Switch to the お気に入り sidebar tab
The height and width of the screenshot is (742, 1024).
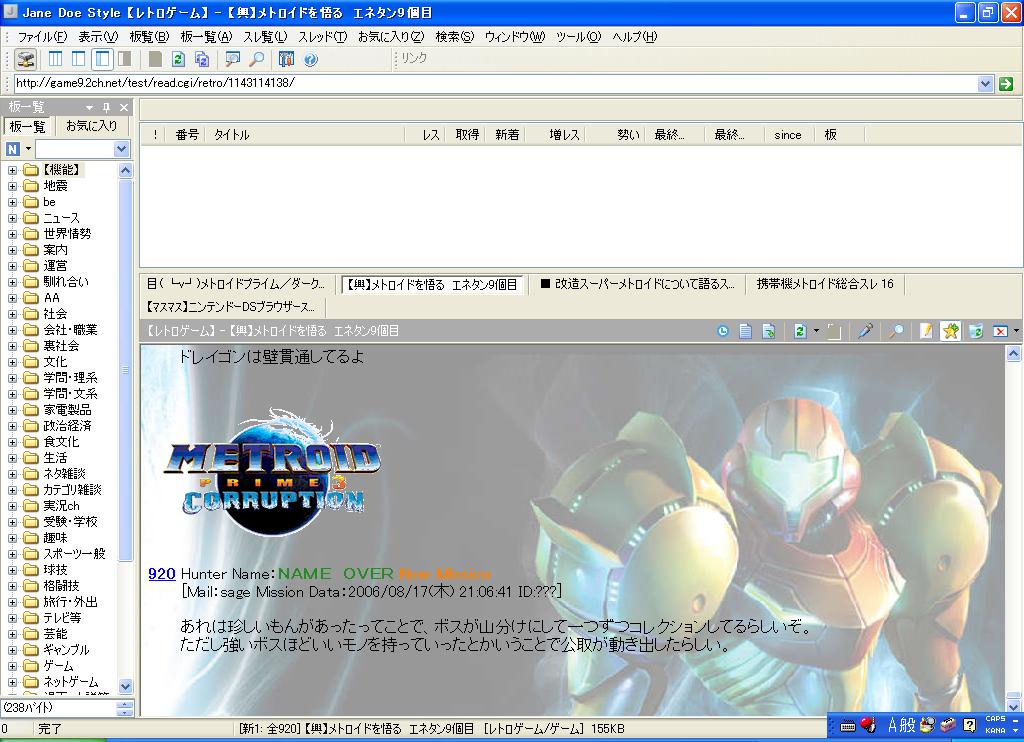(91, 125)
